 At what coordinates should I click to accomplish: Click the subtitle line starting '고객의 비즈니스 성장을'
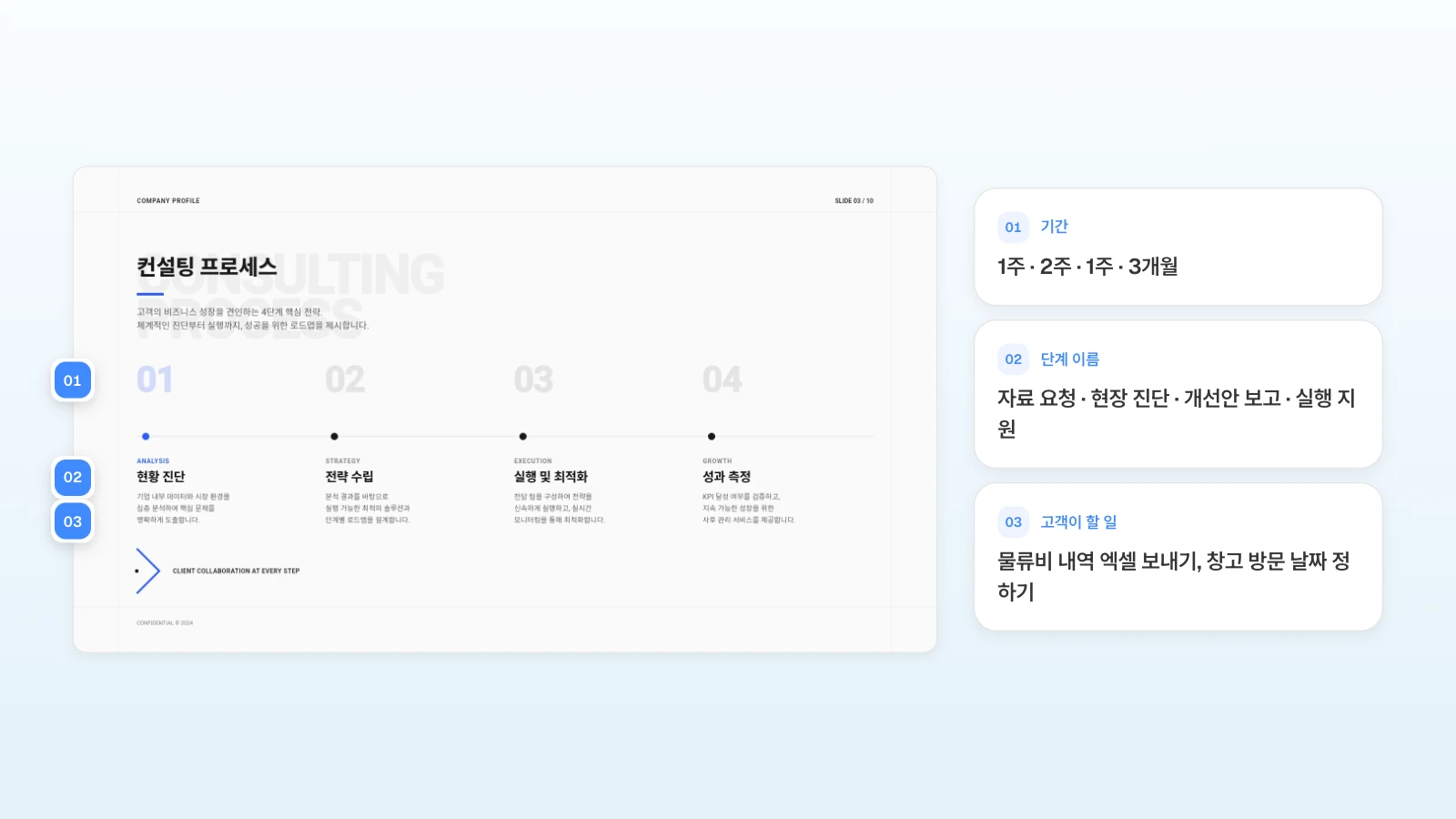[x=229, y=312]
